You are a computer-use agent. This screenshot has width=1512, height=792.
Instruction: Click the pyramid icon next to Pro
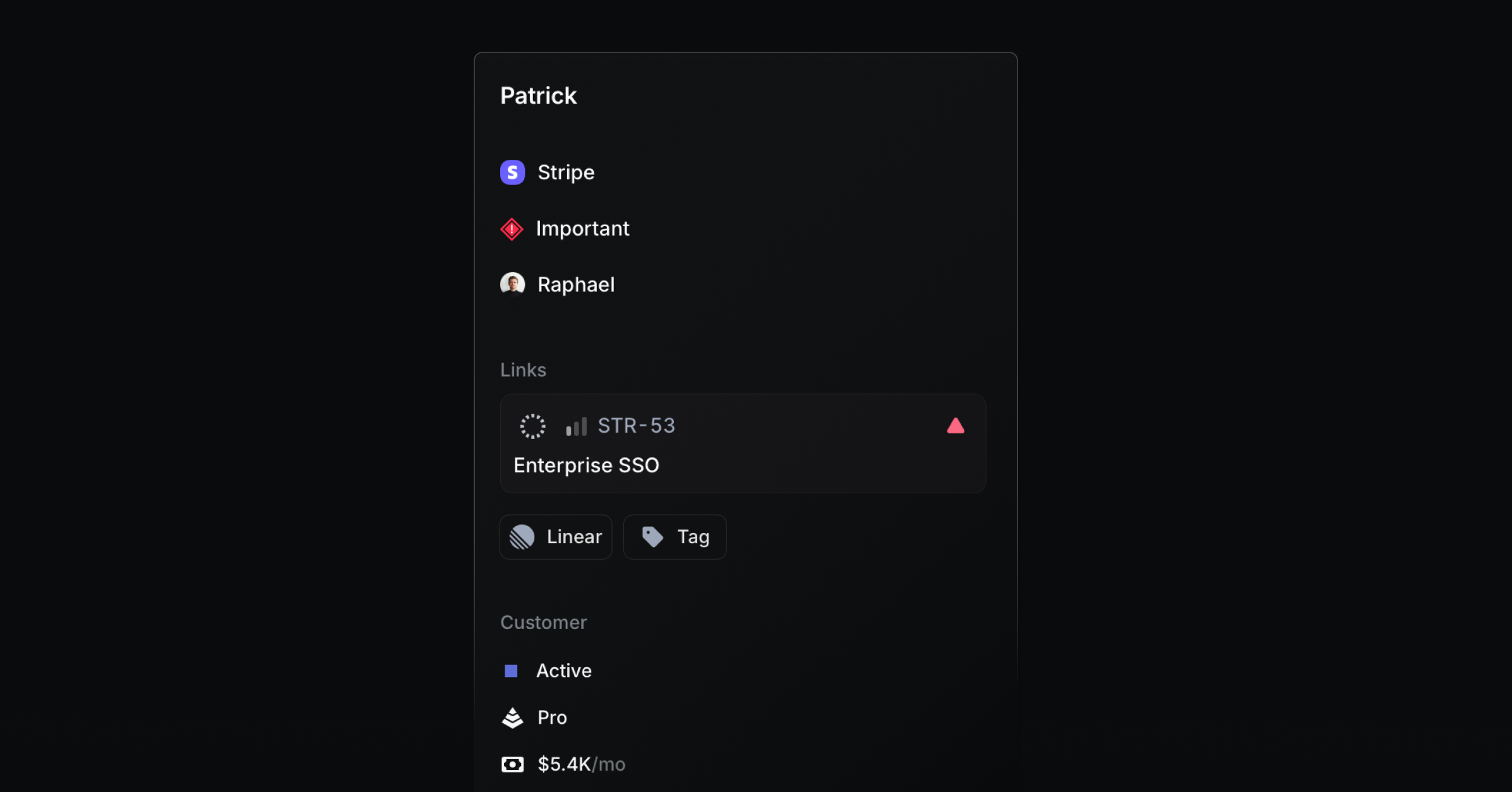tap(512, 717)
